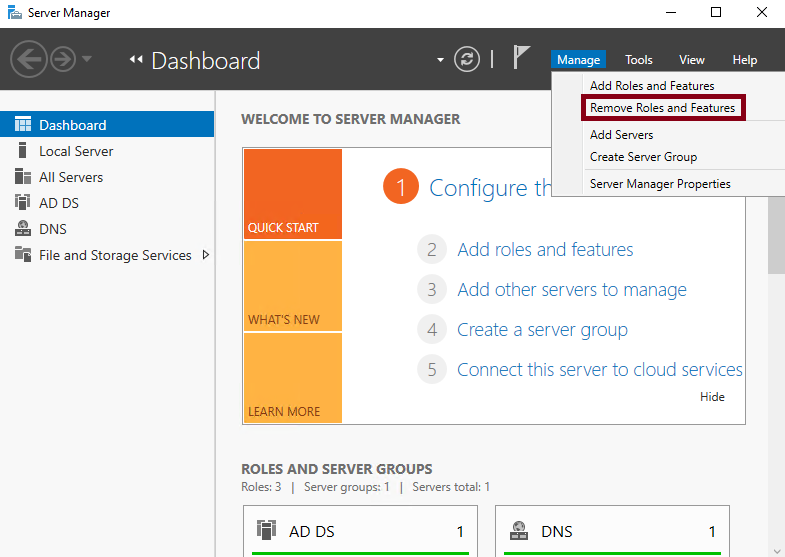
Task: Select Dashboard in the sidebar
Action: [107, 125]
